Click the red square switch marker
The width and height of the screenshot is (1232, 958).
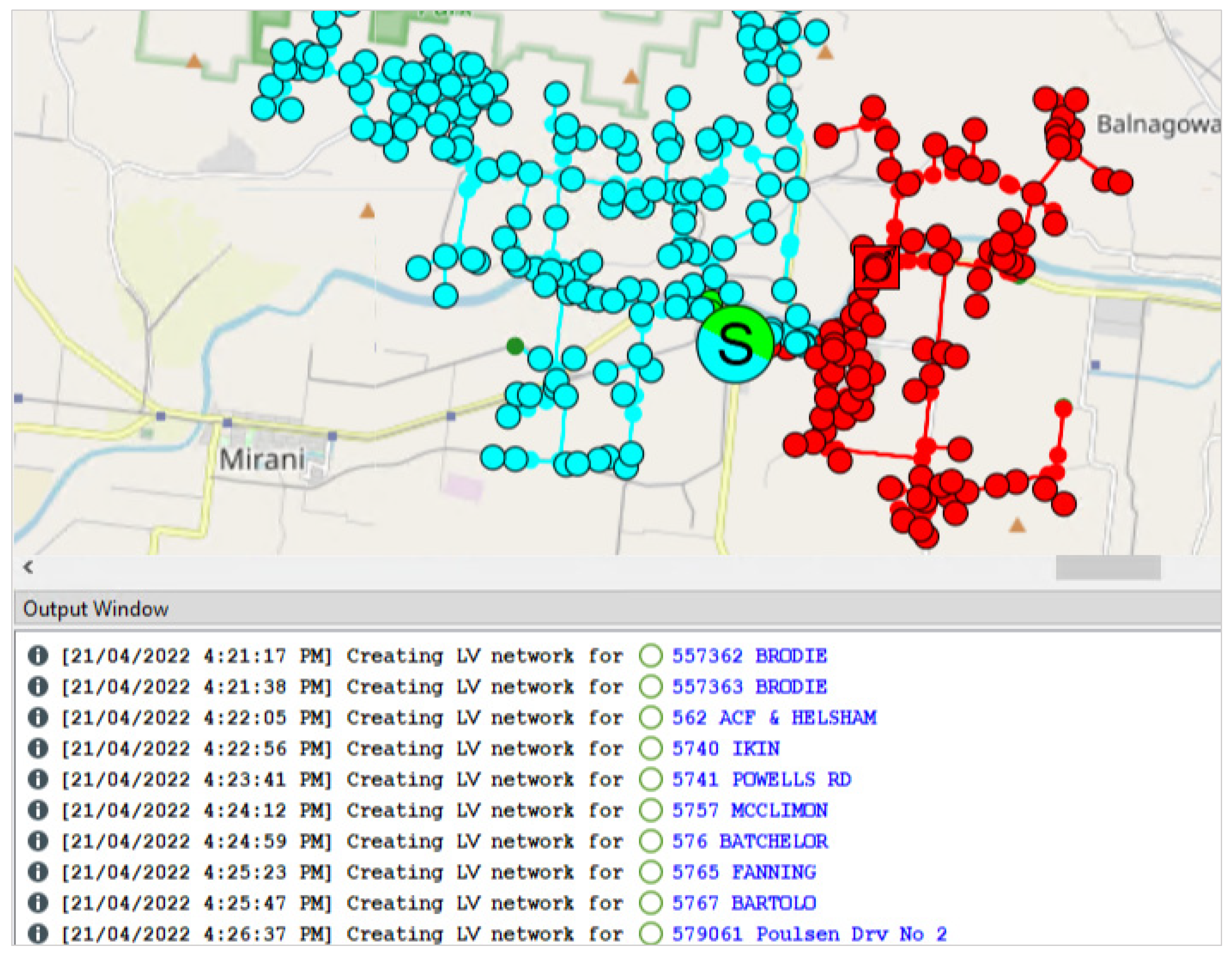tap(876, 268)
